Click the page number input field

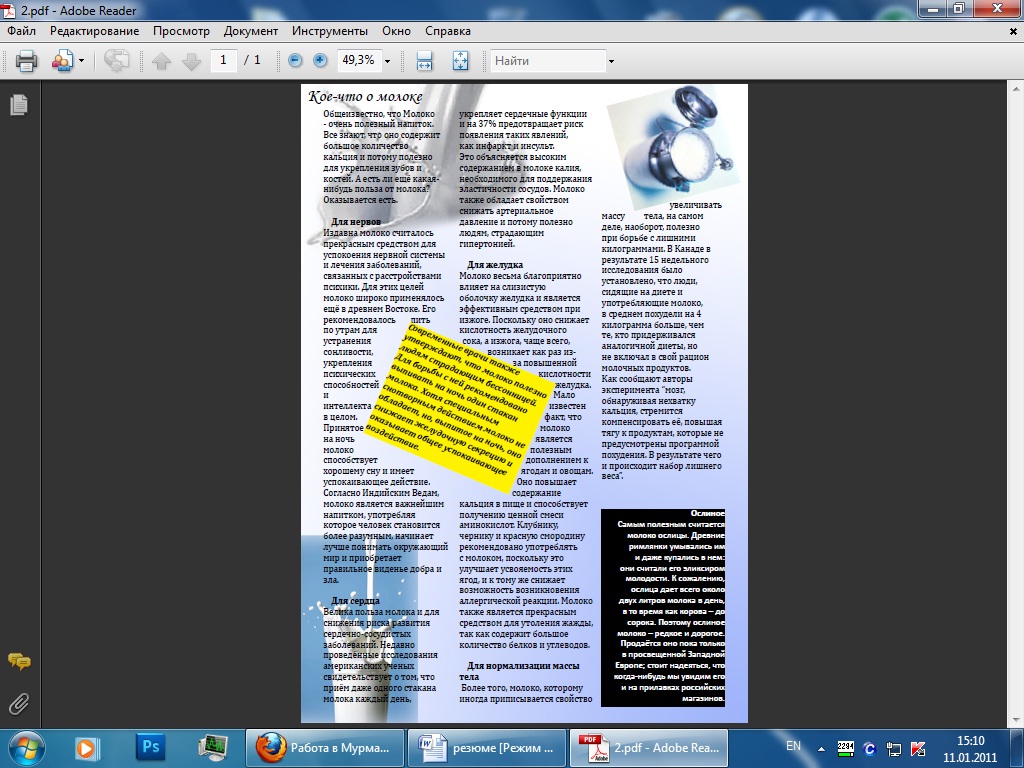click(x=222, y=60)
